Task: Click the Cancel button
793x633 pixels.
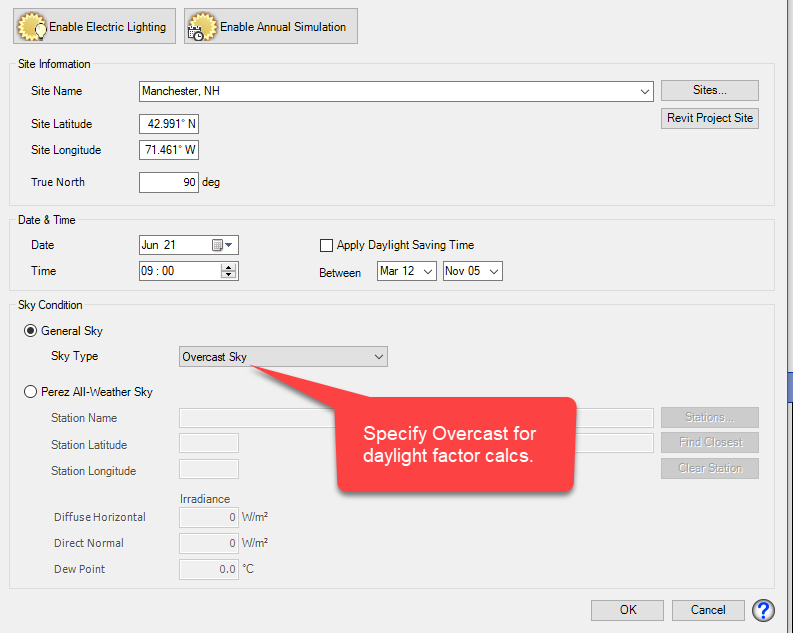Action: 708,610
